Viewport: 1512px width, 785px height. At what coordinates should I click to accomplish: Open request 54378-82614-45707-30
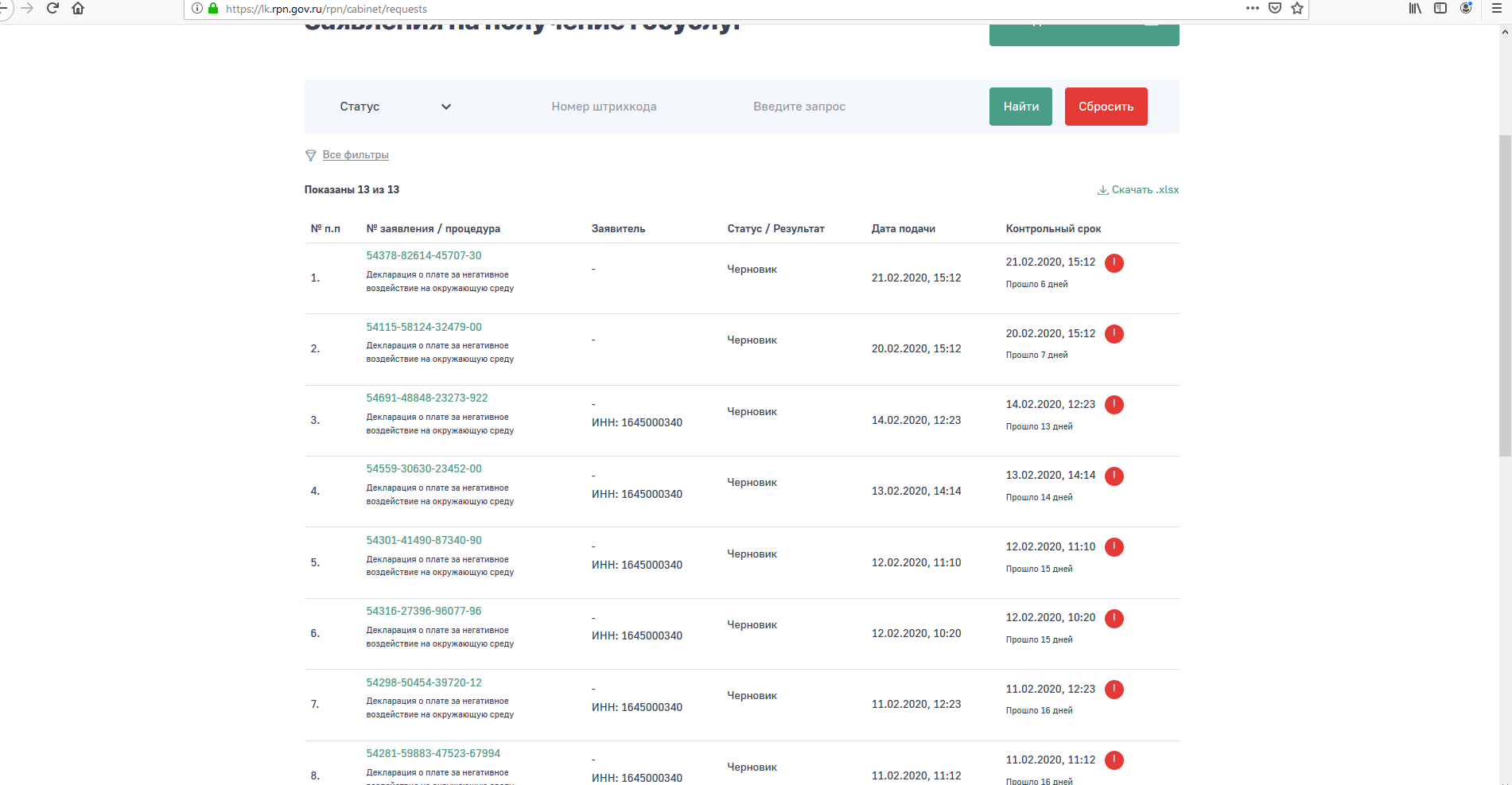423,256
